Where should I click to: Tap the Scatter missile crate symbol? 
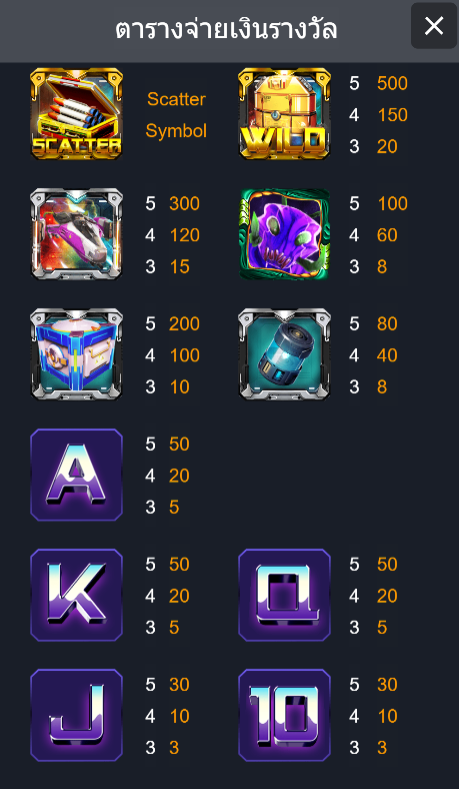click(x=76, y=114)
